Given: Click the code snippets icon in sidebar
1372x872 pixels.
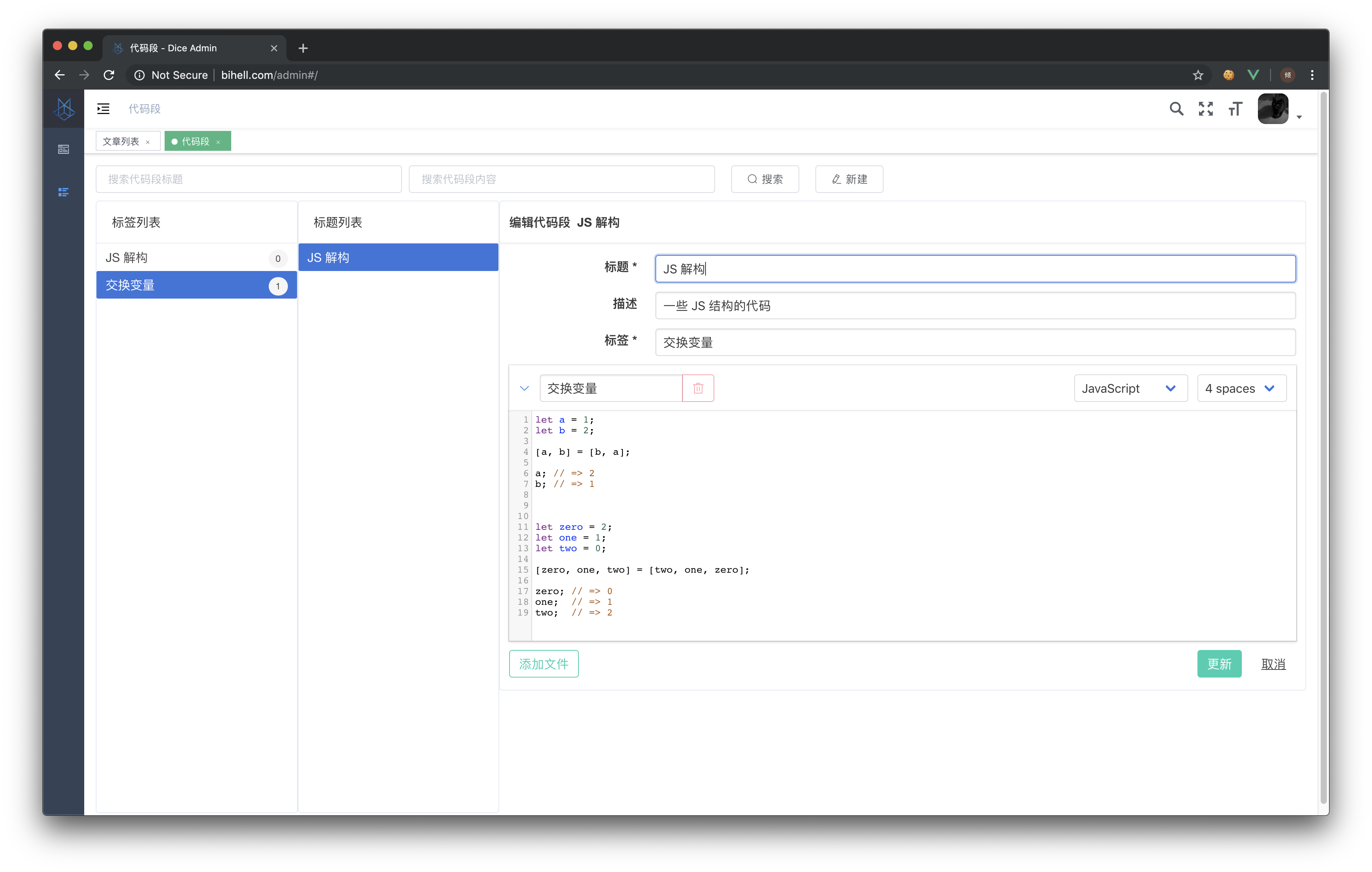Looking at the screenshot, I should pyautogui.click(x=63, y=193).
